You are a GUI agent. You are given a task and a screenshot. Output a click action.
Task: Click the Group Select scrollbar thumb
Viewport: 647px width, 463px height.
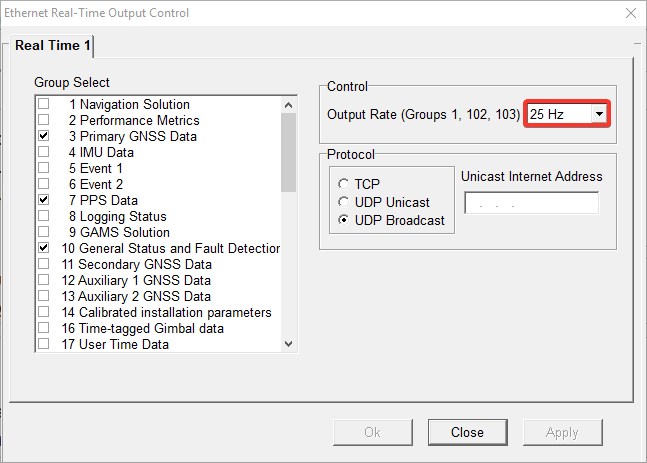[x=289, y=150]
